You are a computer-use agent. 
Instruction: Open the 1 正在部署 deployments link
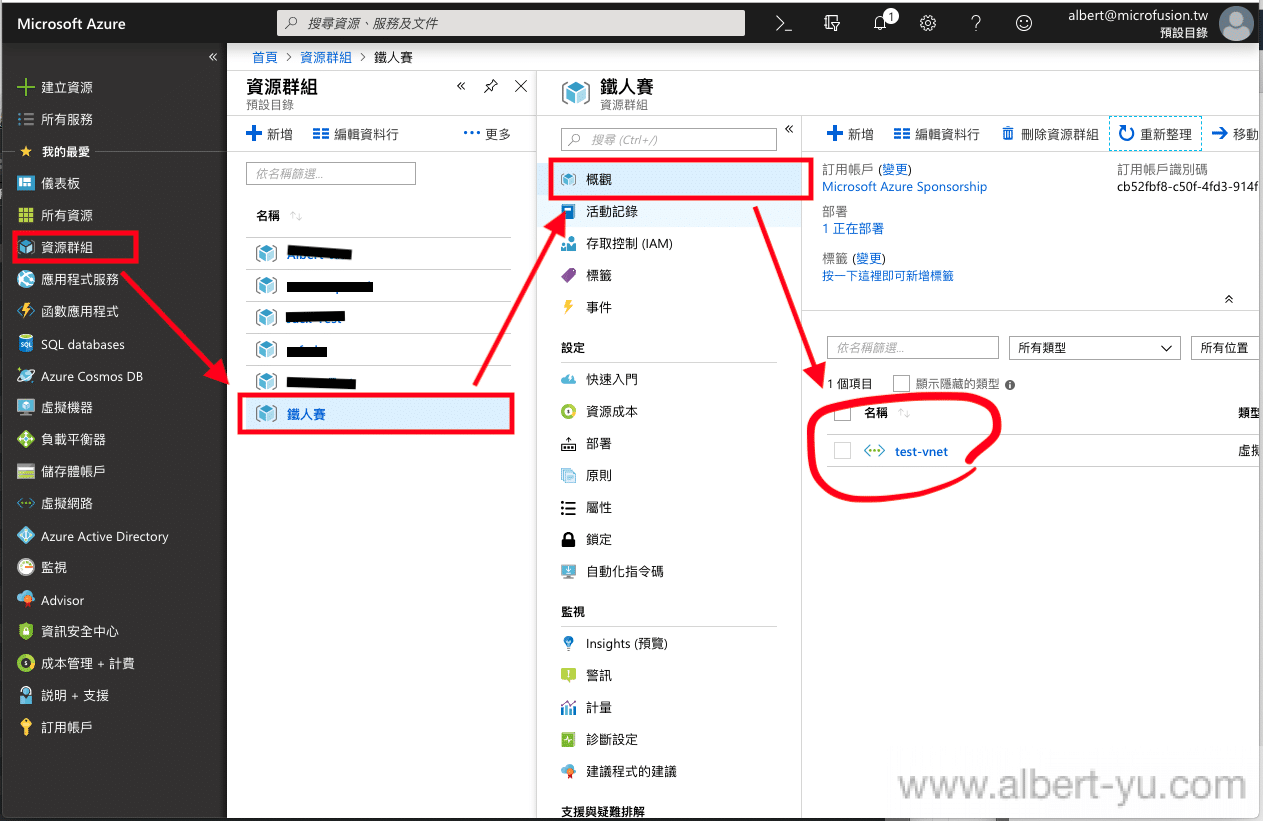click(x=853, y=229)
